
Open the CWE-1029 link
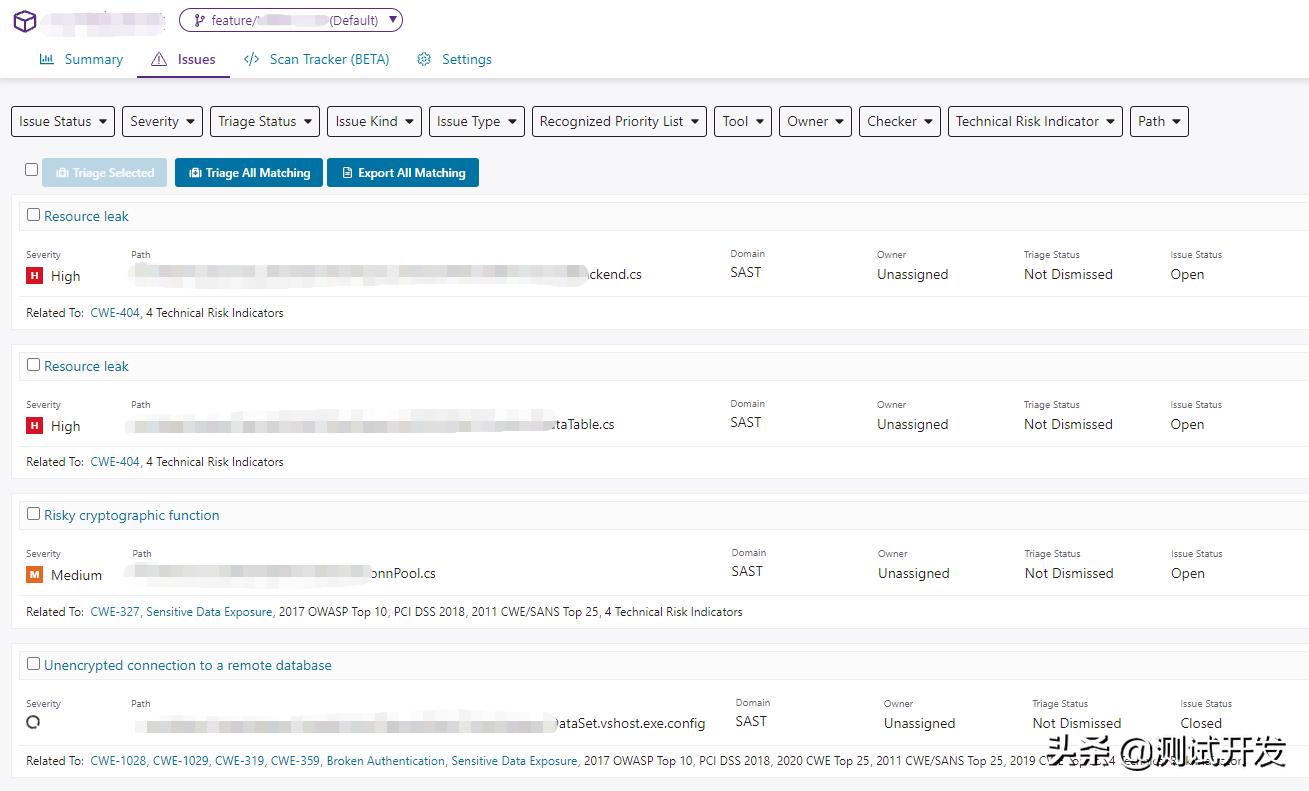point(181,761)
